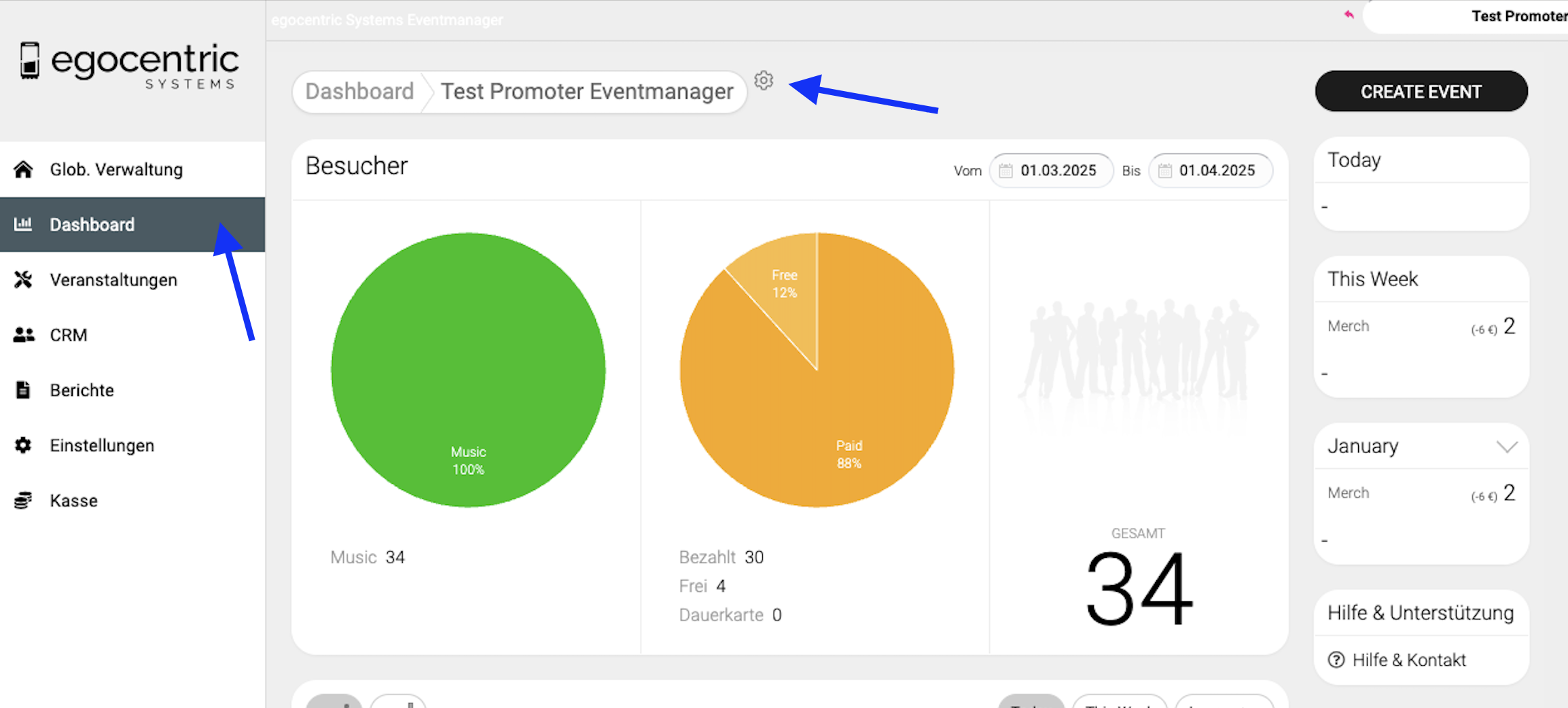Open the Hilfe & Kontakt link

pyautogui.click(x=1408, y=660)
